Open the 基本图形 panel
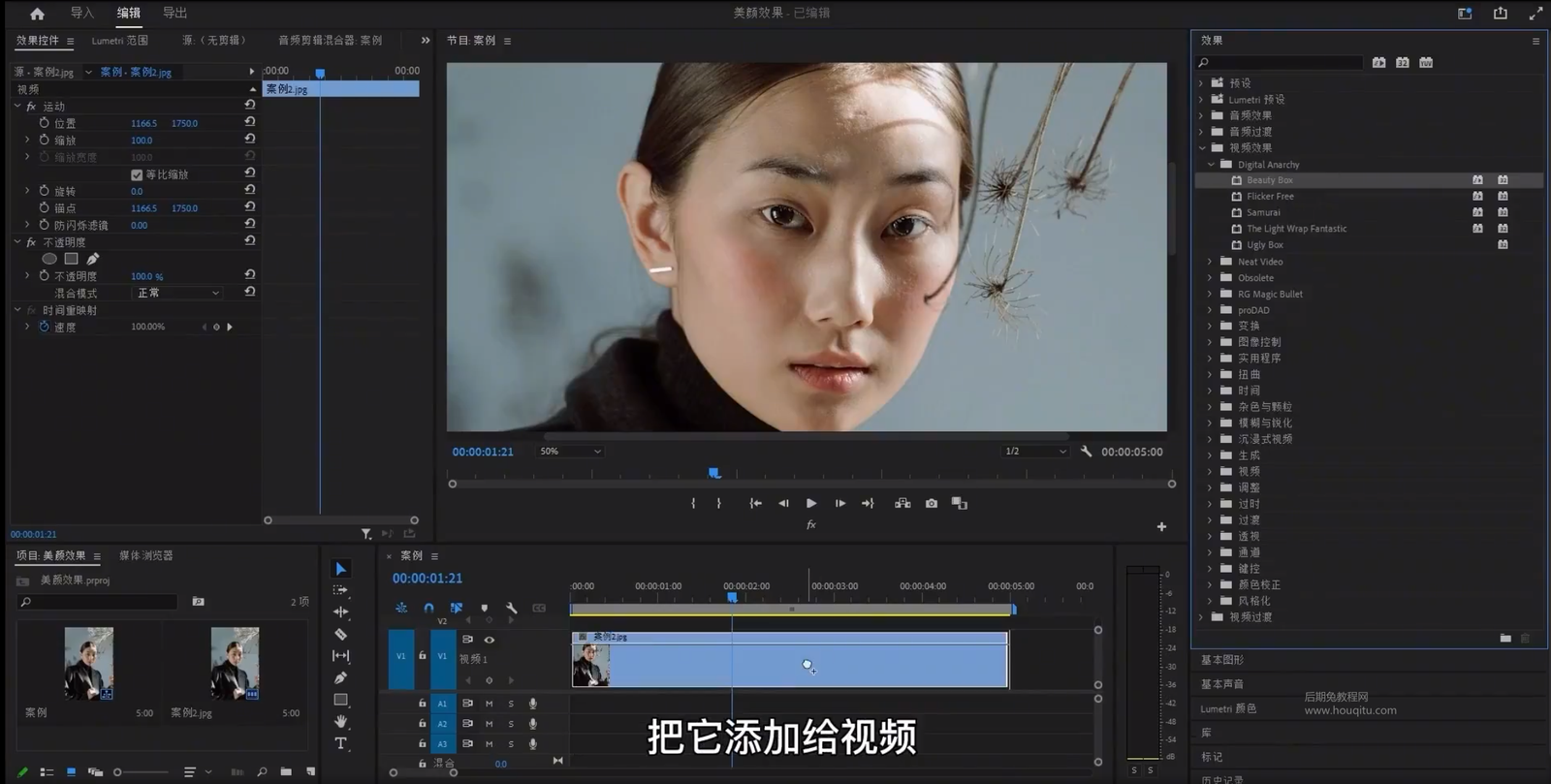This screenshot has width=1551, height=784. tap(1222, 660)
